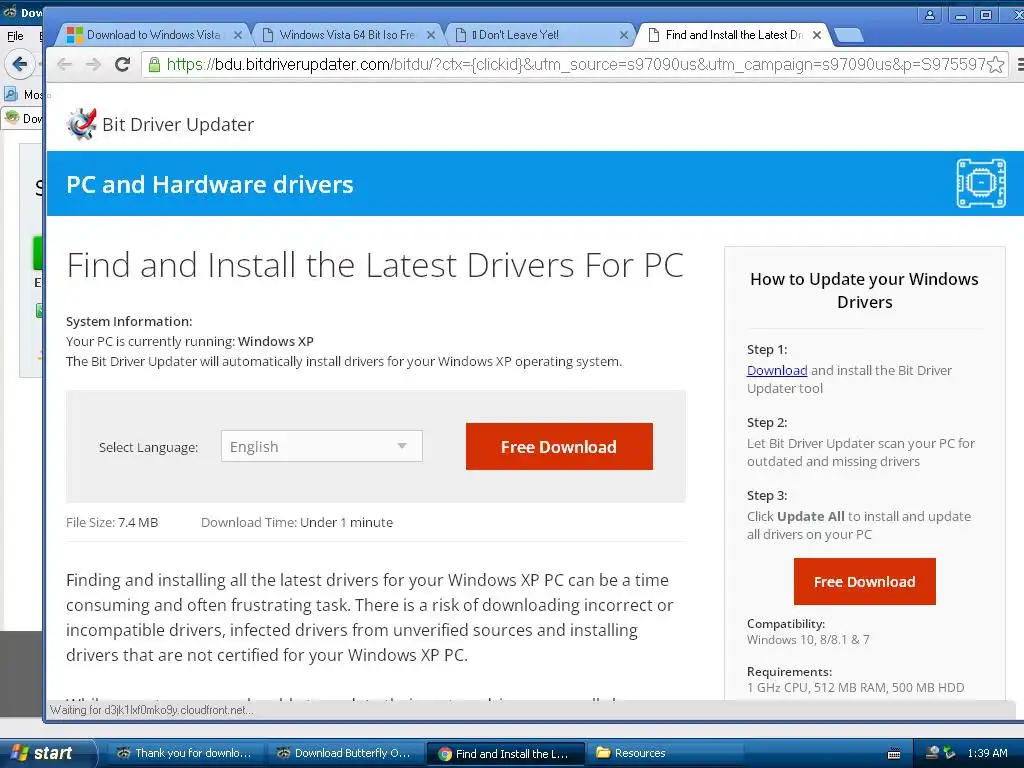Click the 'Step 3:' label in sidebar
Viewport: 1024px width, 768px height.
click(x=767, y=496)
